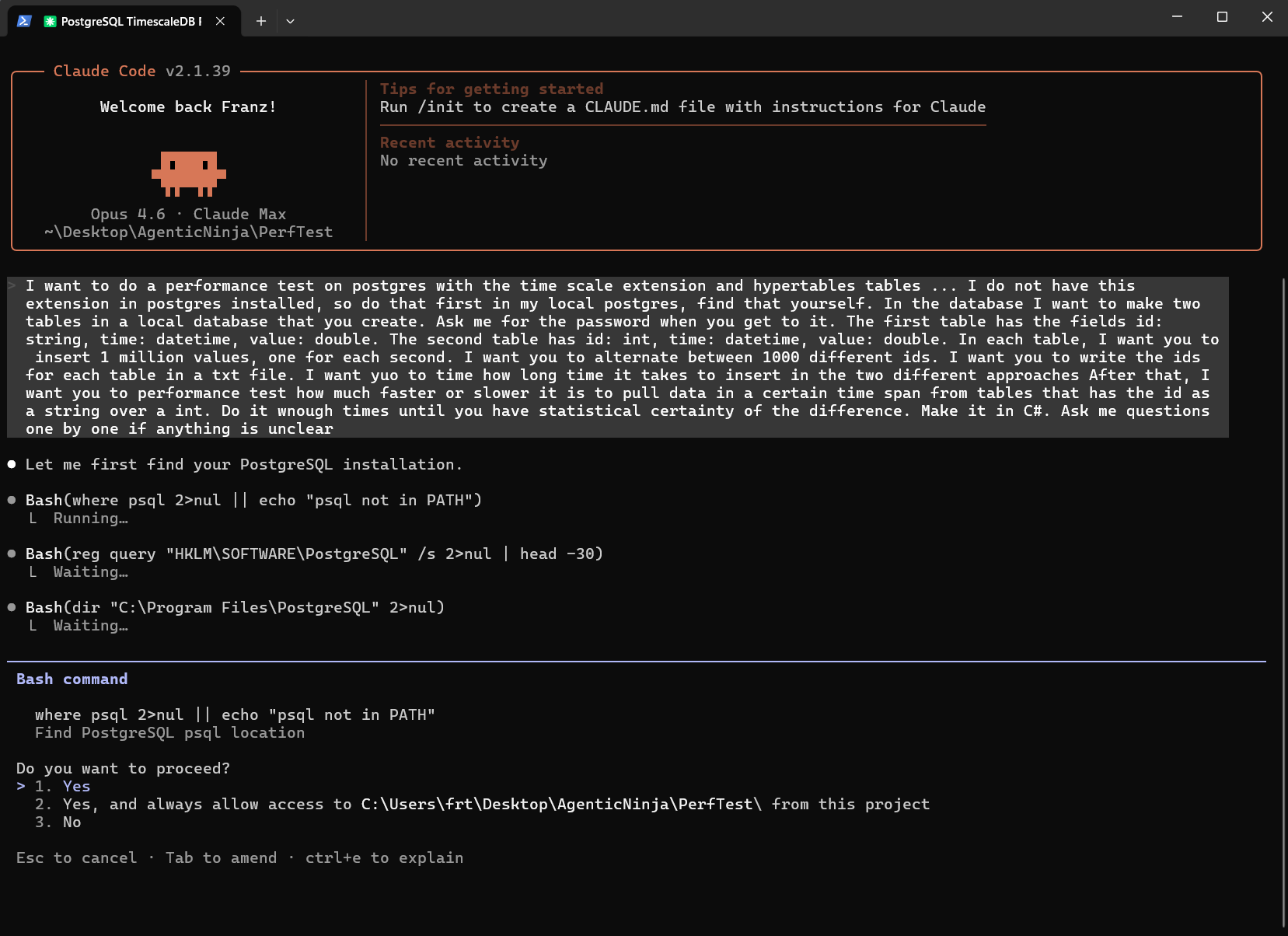Image resolution: width=1288 pixels, height=936 pixels.
Task: Click the Bash(where psql ...) tool call line
Action: coord(253,500)
